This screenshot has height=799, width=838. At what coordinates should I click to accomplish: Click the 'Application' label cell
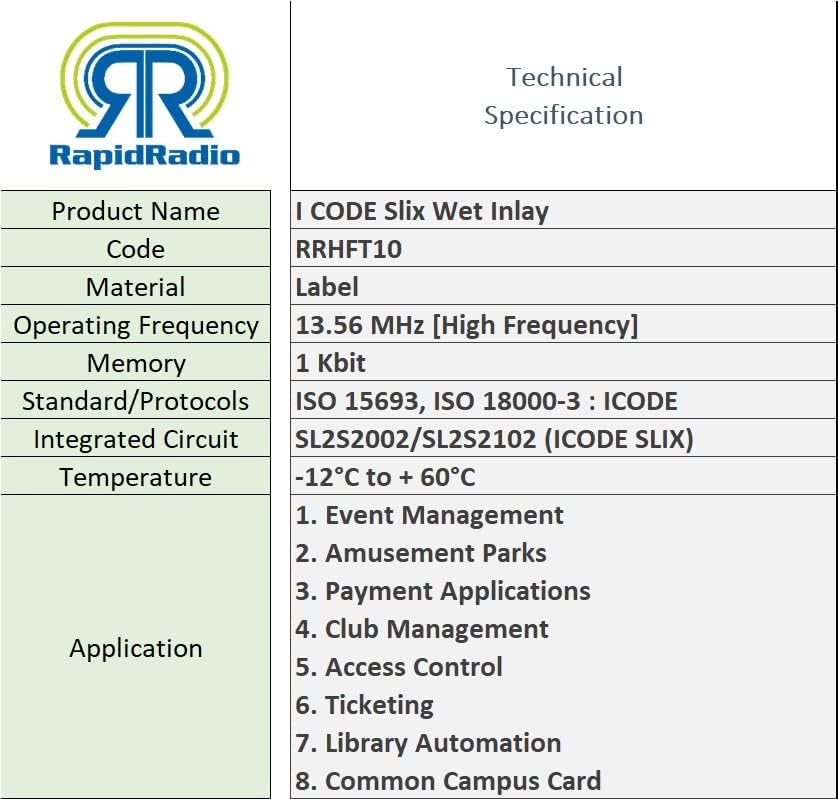coord(136,647)
